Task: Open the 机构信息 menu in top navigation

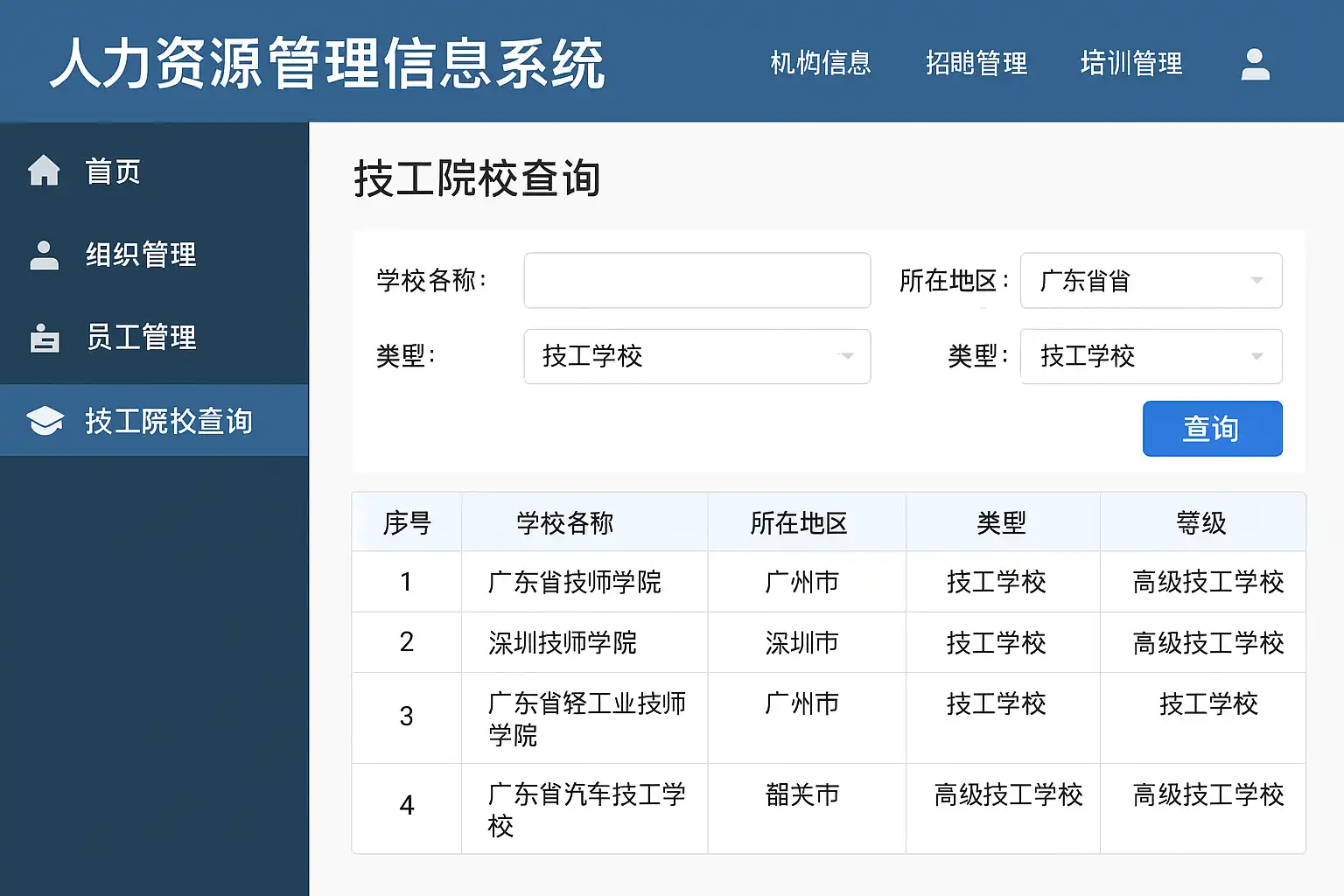Action: 820,63
